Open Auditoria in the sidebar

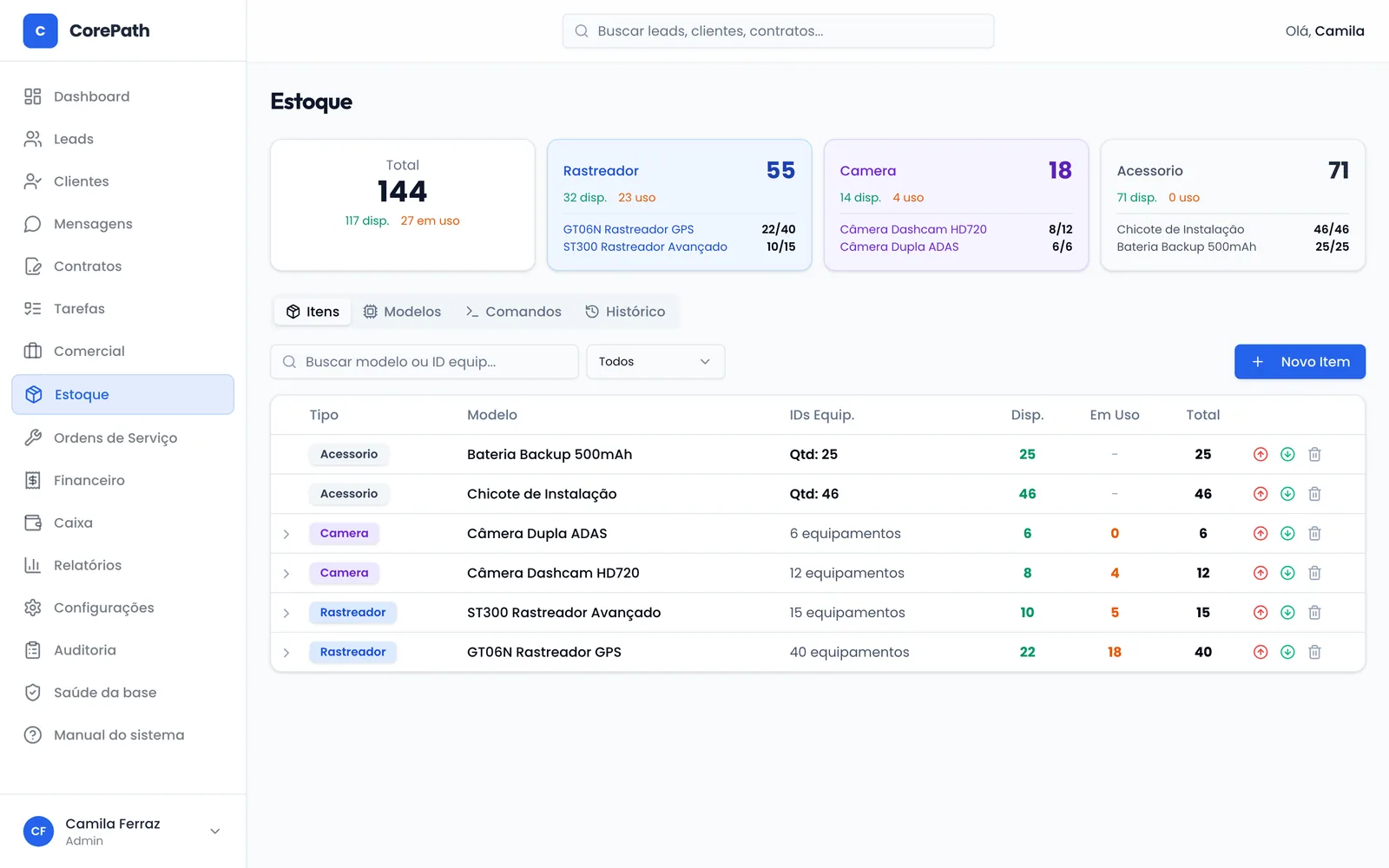pyautogui.click(x=123, y=650)
